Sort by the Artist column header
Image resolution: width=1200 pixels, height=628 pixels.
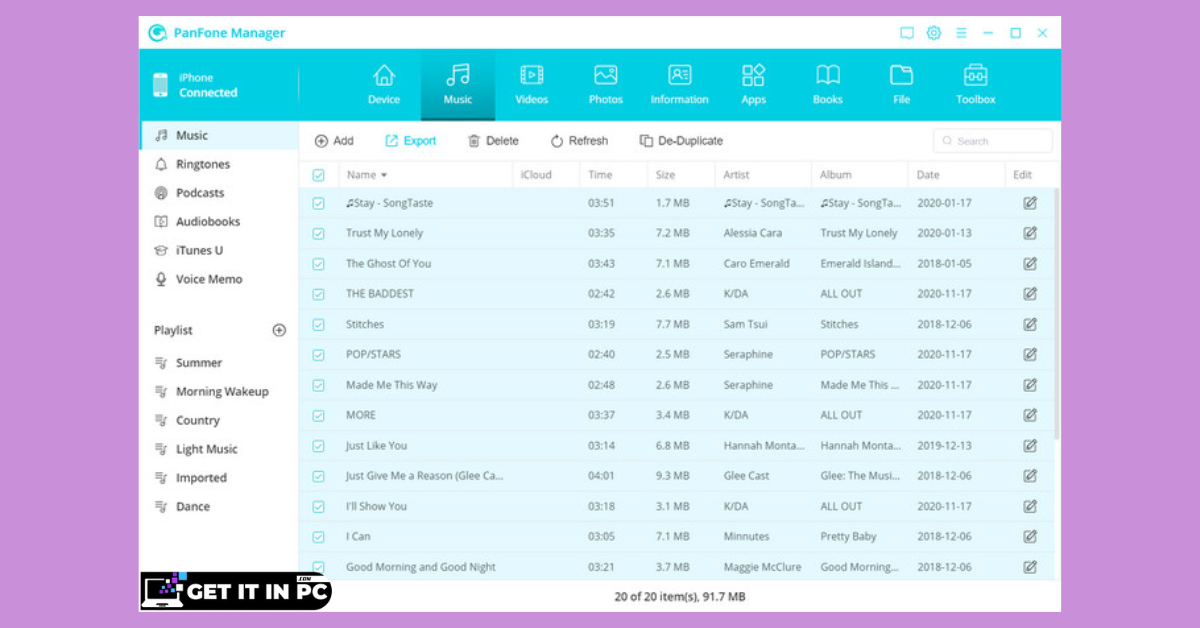(737, 175)
